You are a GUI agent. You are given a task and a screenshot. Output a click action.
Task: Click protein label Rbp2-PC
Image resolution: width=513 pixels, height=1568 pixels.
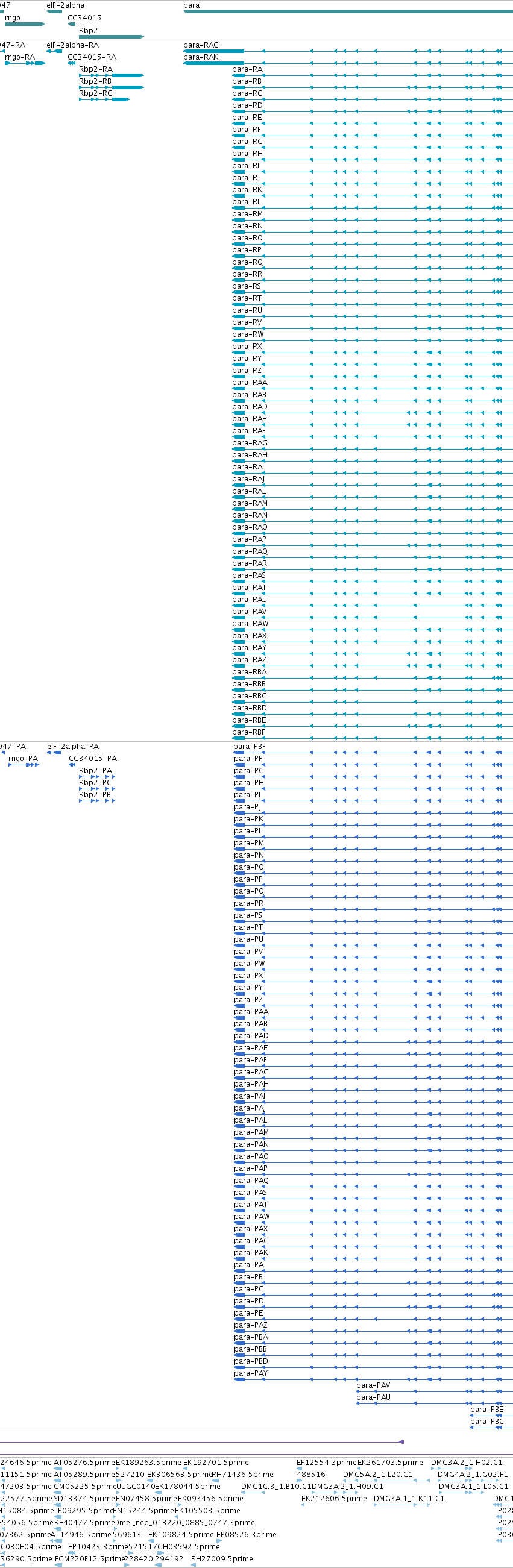coord(95,783)
